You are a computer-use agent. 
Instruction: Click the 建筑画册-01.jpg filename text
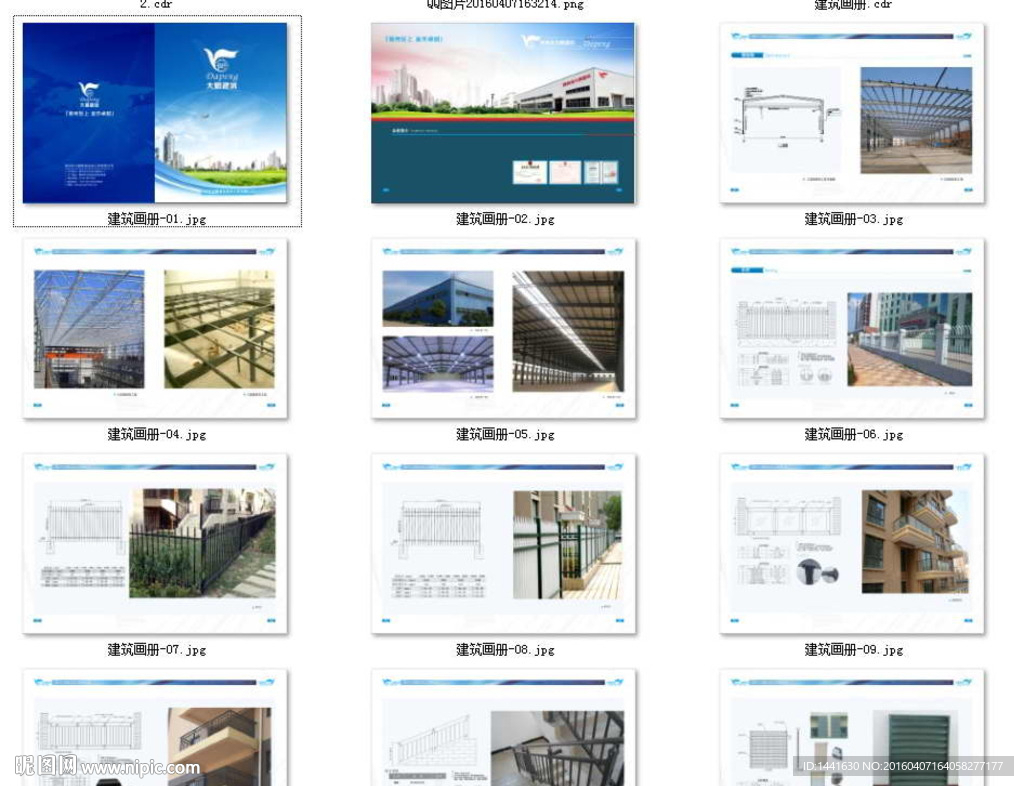[156, 219]
